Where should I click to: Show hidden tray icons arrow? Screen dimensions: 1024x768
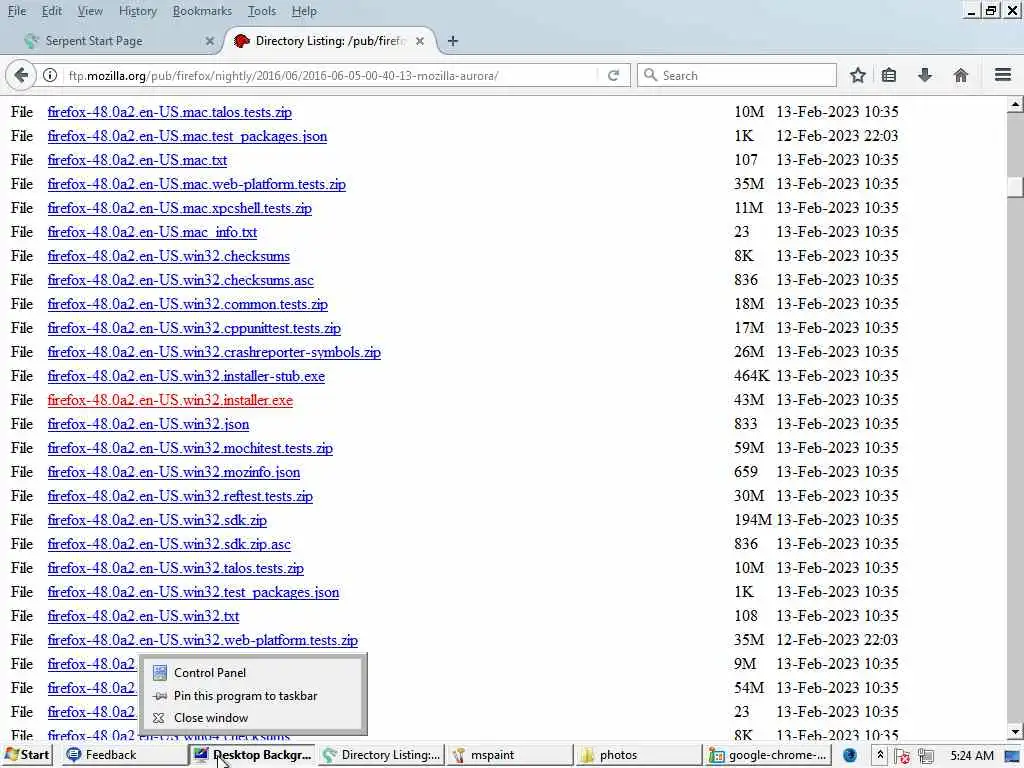point(880,755)
